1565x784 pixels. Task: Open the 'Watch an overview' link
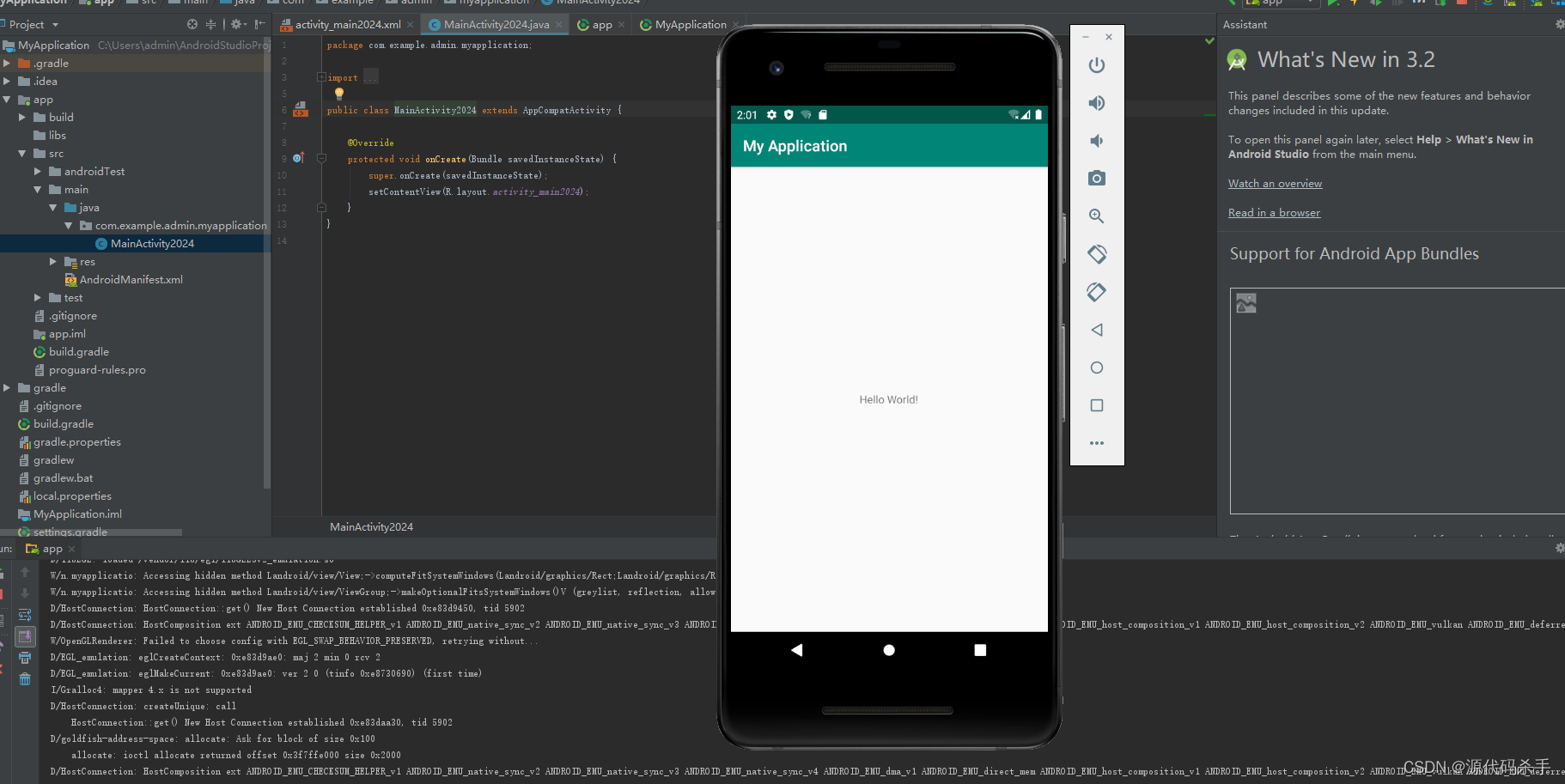(1275, 184)
